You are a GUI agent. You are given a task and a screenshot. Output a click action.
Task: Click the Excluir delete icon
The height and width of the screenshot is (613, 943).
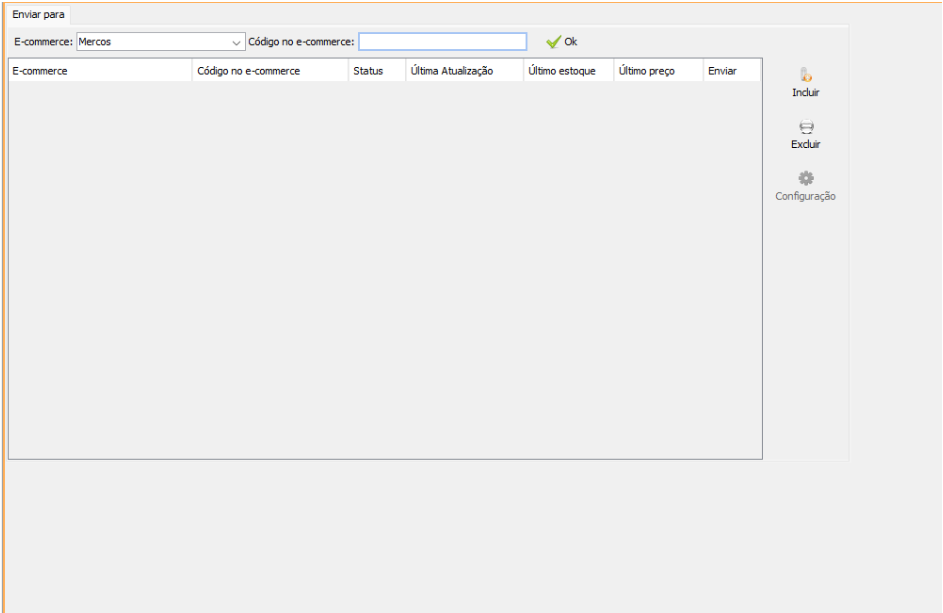(806, 127)
